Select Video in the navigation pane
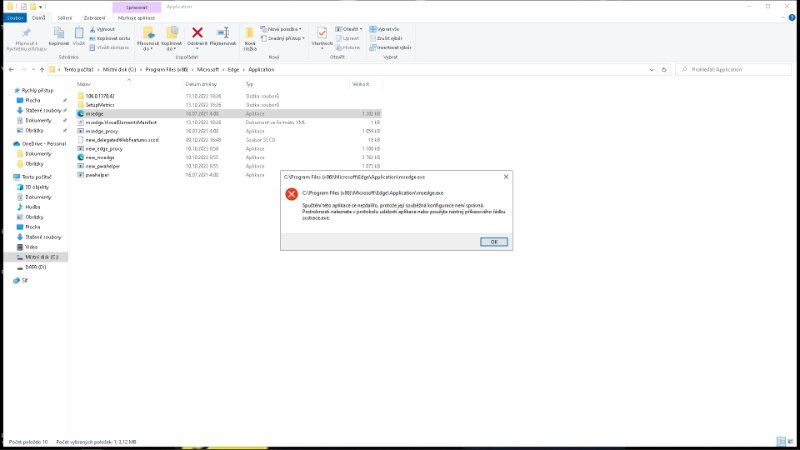800x450 pixels. pyautogui.click(x=31, y=247)
